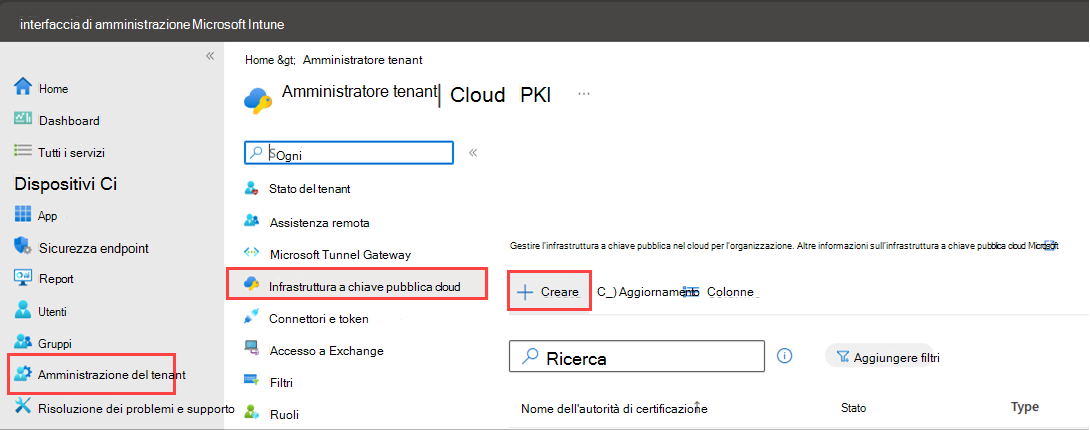Click the funnel icon in Aggiungere filtri

click(x=843, y=357)
